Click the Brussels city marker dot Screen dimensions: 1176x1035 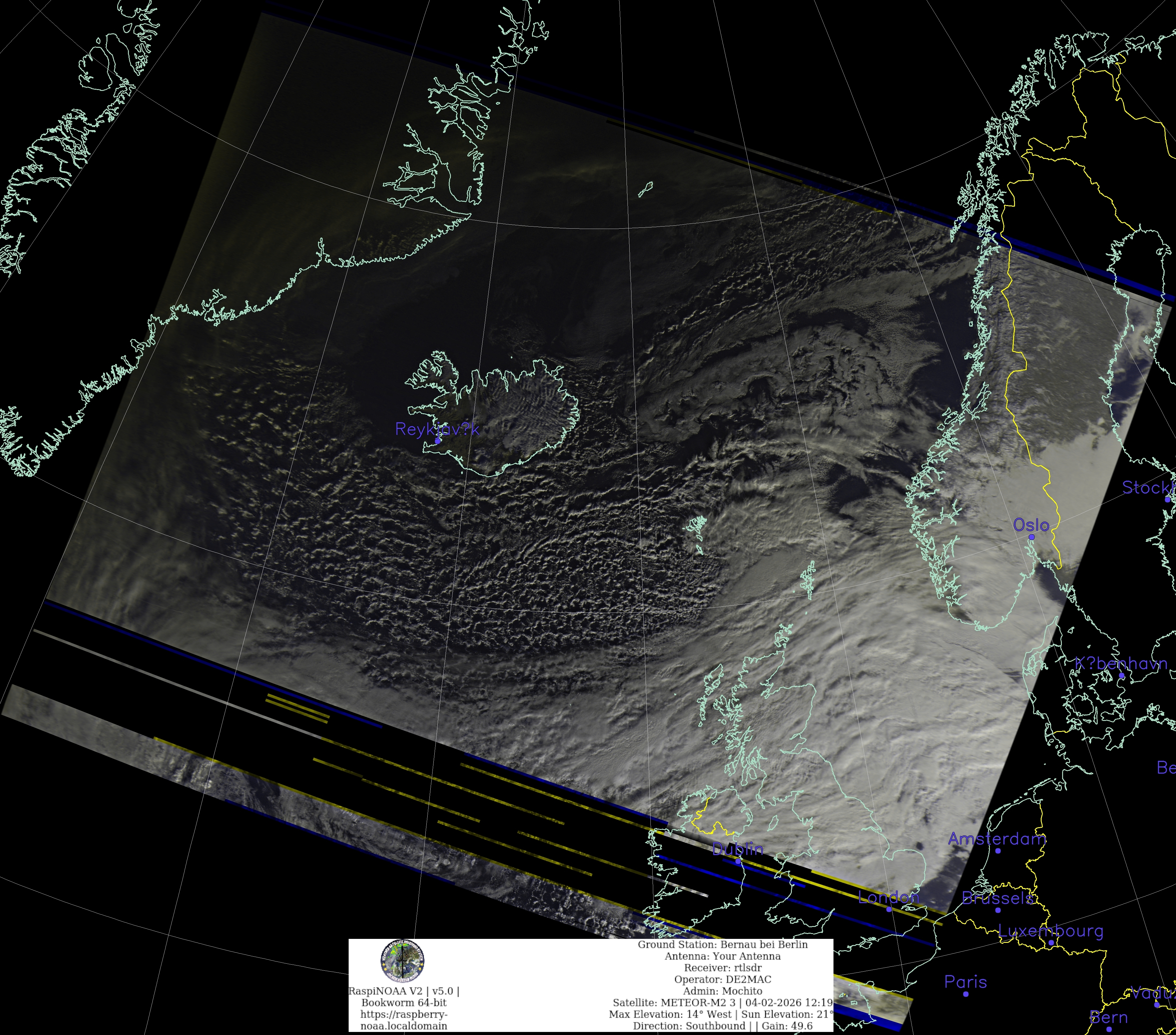click(998, 910)
